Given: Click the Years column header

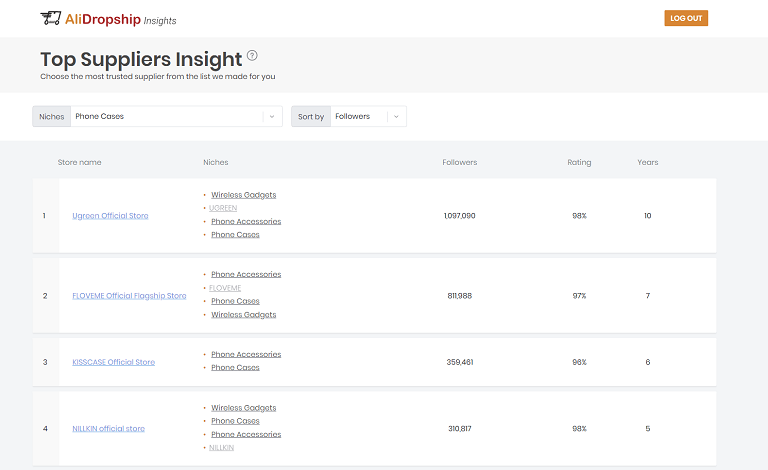Looking at the screenshot, I should point(648,162).
